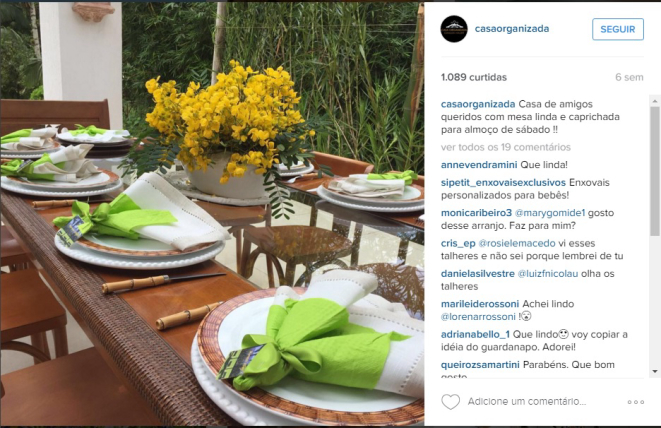View the 1.089 curtidas likes list
Screen dimensions: 661x428
(x=474, y=77)
